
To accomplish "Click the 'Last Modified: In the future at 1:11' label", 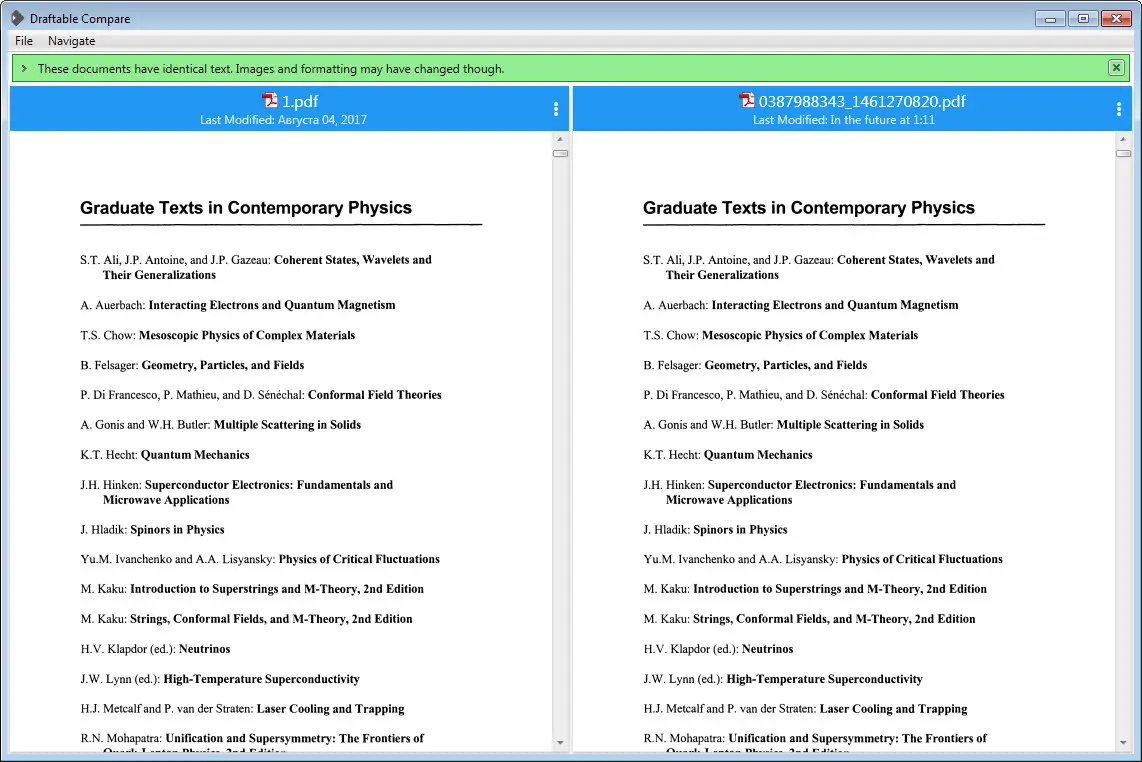I will coord(843,119).
